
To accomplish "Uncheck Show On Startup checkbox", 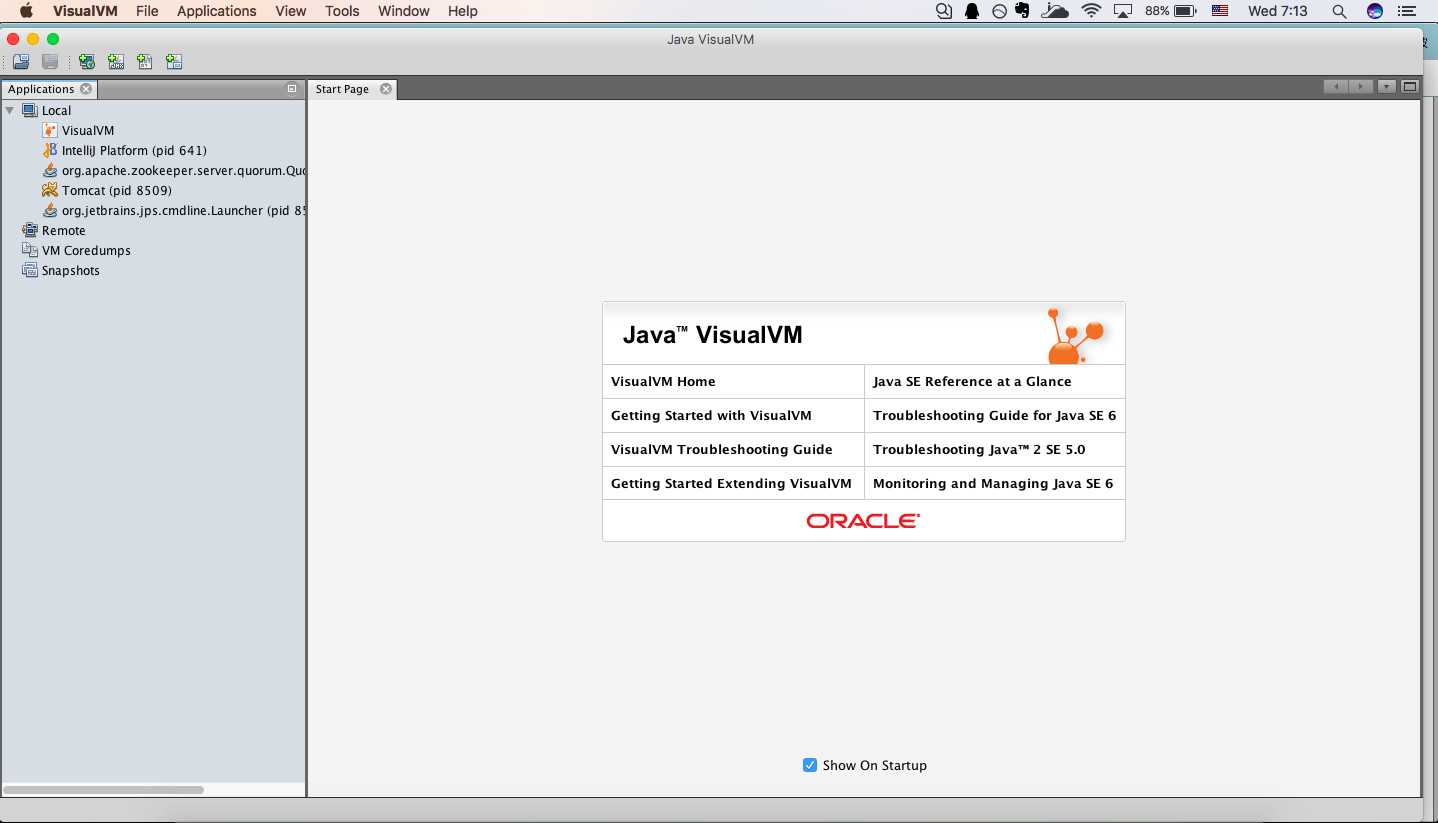I will (810, 765).
